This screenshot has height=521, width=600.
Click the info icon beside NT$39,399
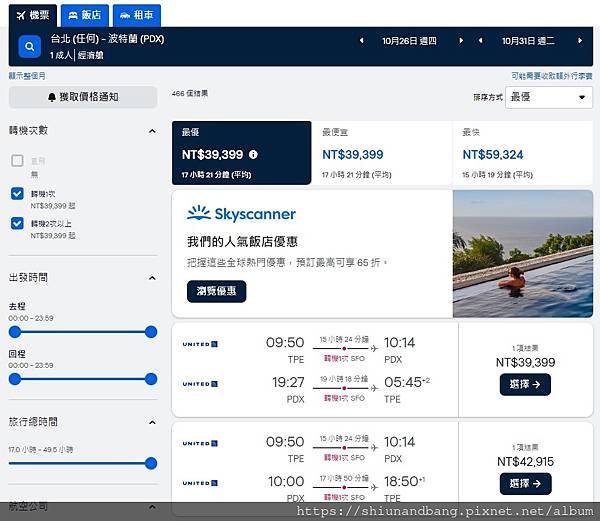pos(253,155)
